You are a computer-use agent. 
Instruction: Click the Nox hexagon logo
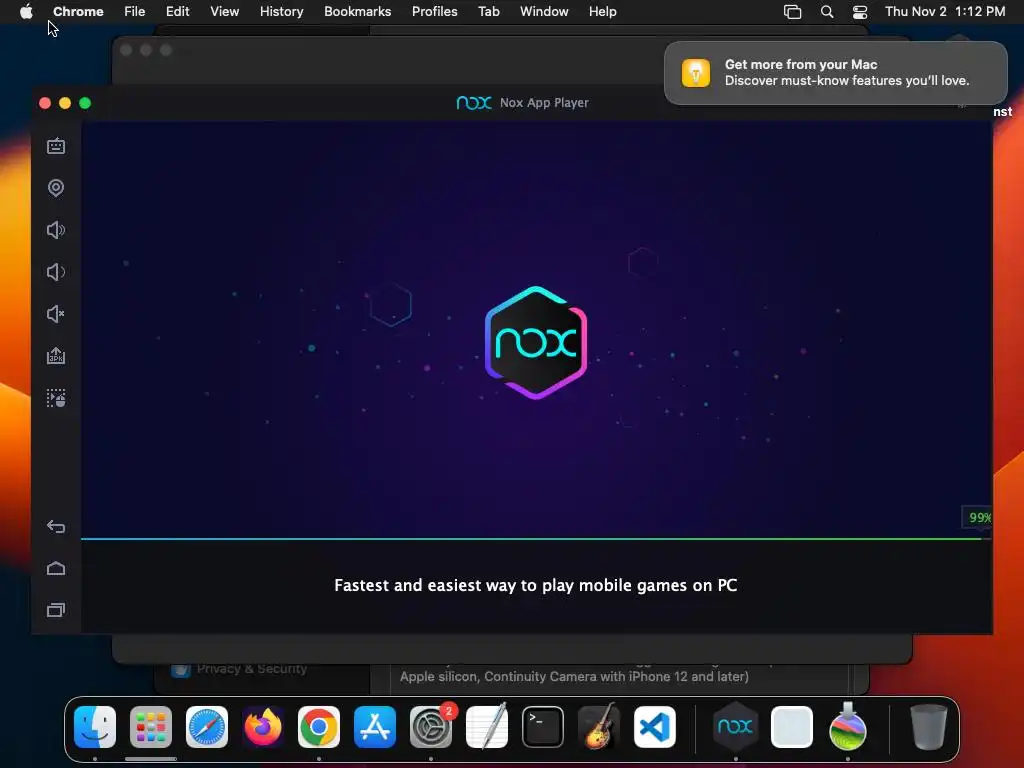coord(536,342)
